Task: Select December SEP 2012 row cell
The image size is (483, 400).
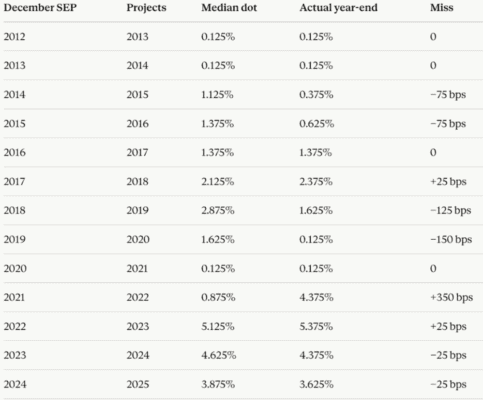Action: coord(14,37)
